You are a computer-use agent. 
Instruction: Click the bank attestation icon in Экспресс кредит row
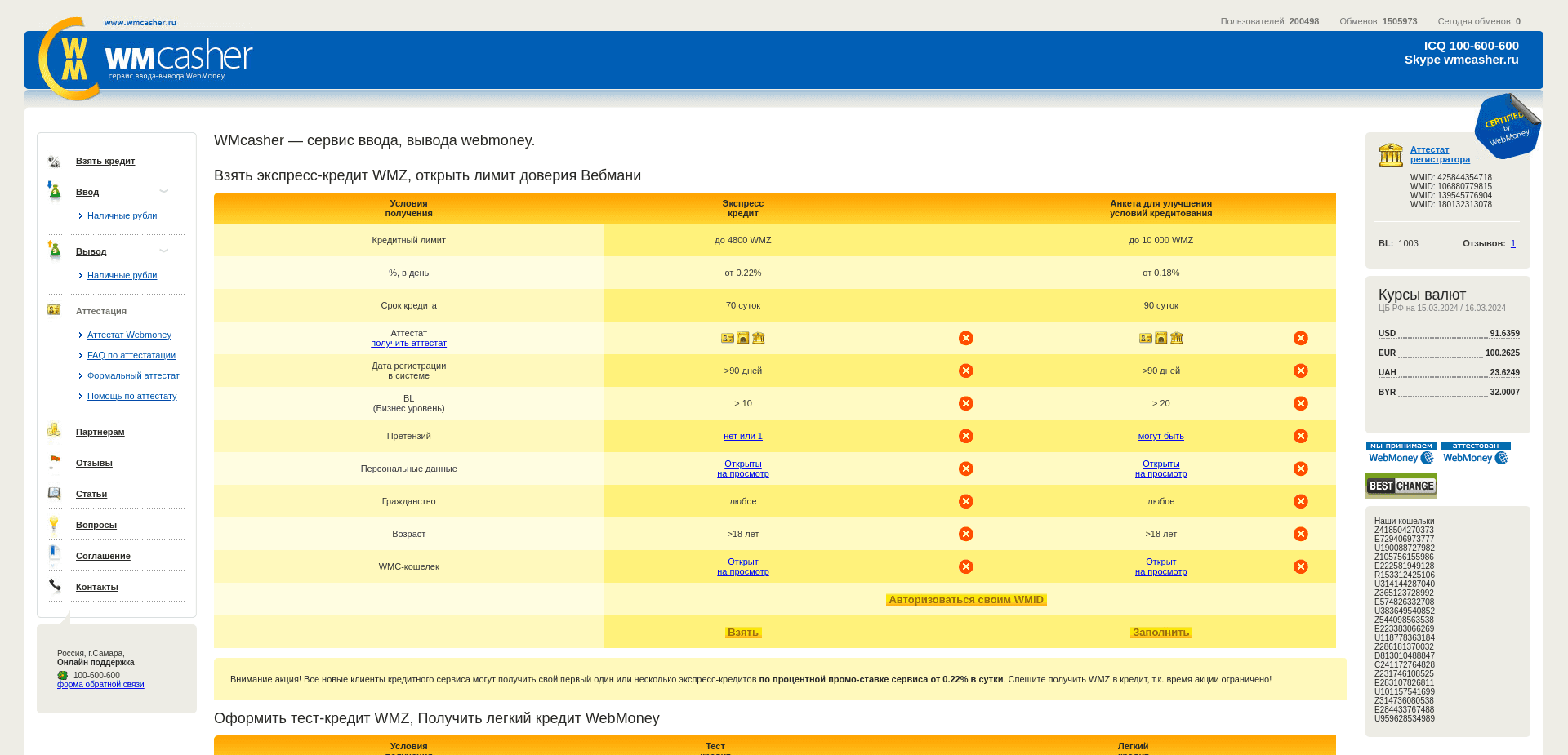tap(759, 337)
